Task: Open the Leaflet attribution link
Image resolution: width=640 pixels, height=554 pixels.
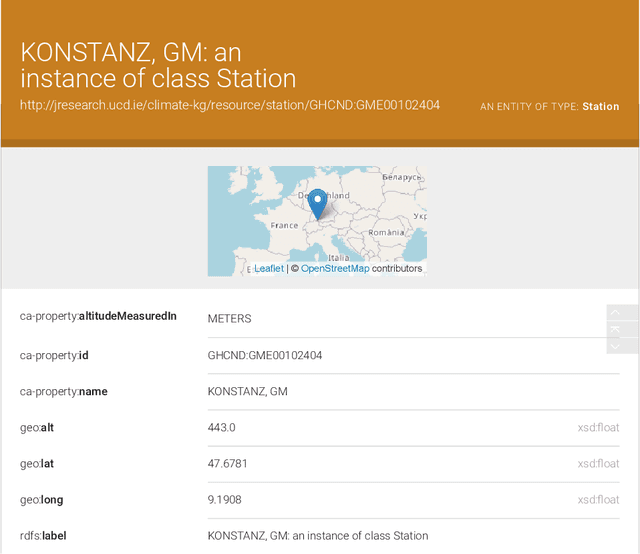Action: 268,268
